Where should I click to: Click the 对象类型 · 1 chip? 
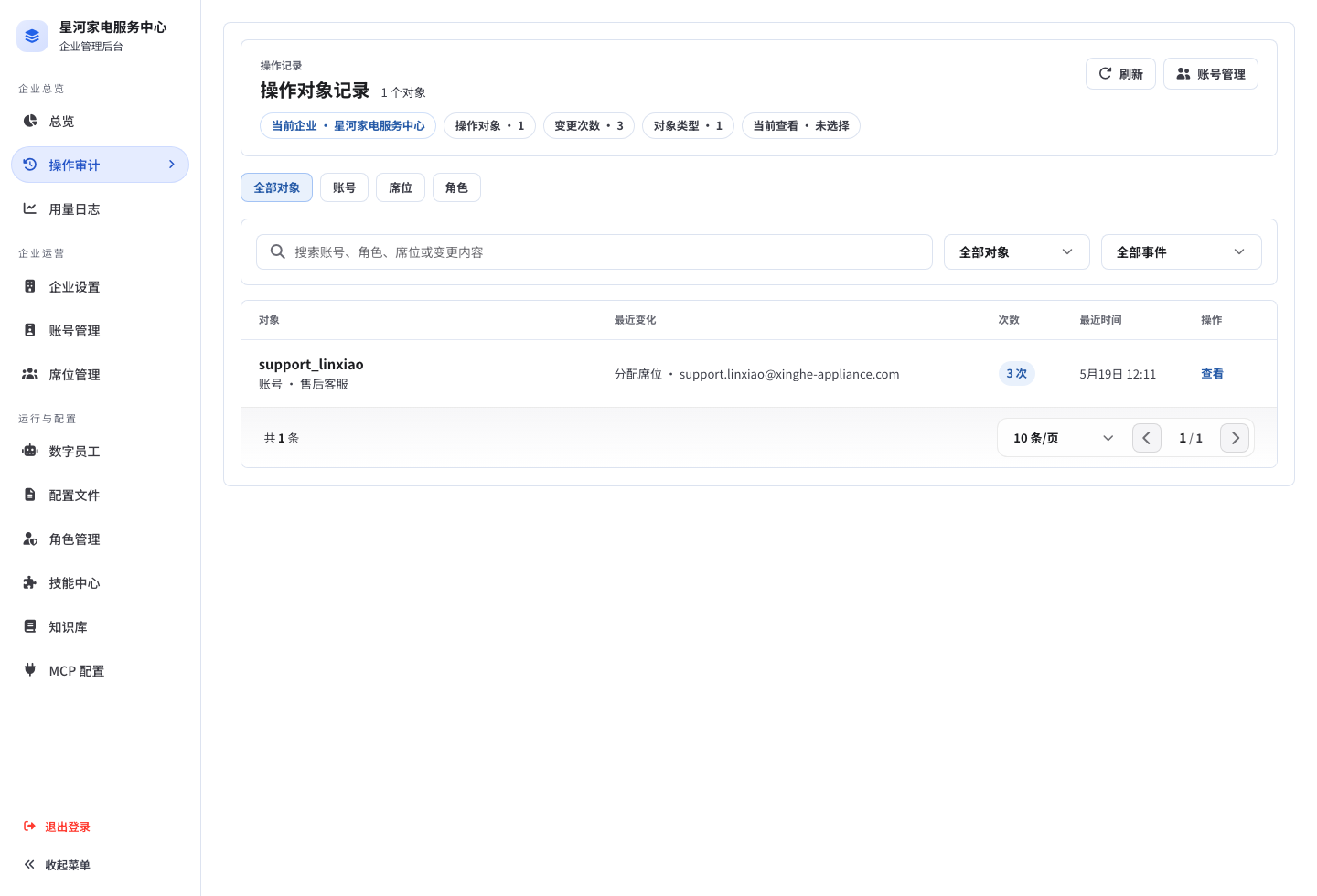point(688,125)
